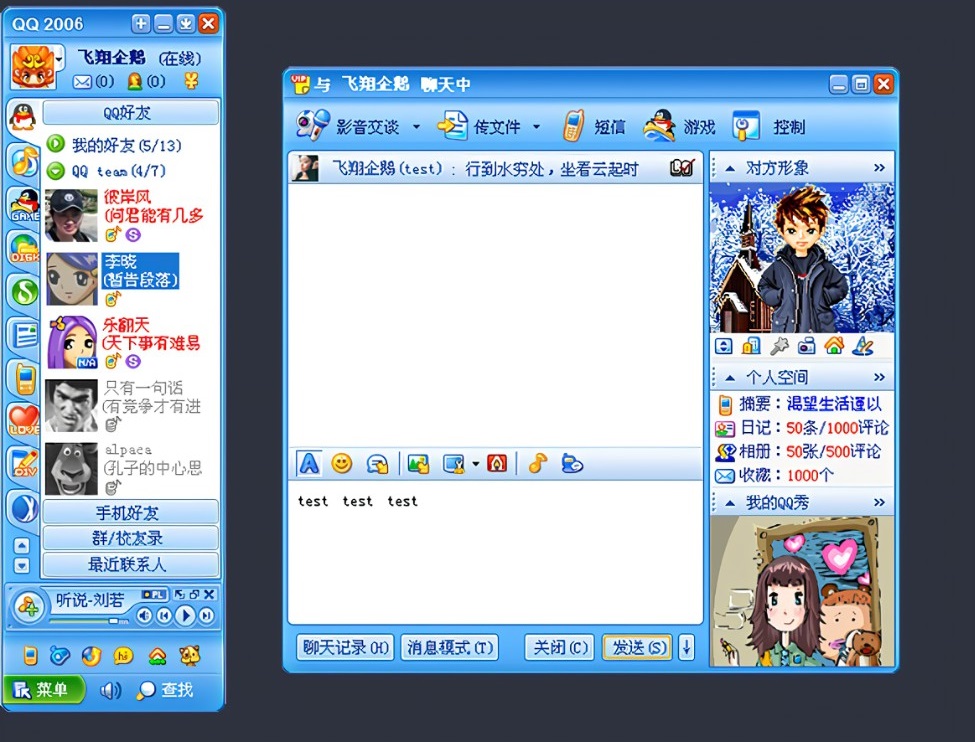
Task: Open the 菜单 menu button
Action: click(42, 690)
